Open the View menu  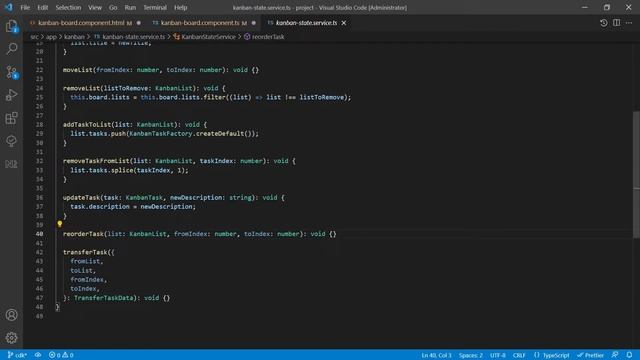[x=95, y=7]
